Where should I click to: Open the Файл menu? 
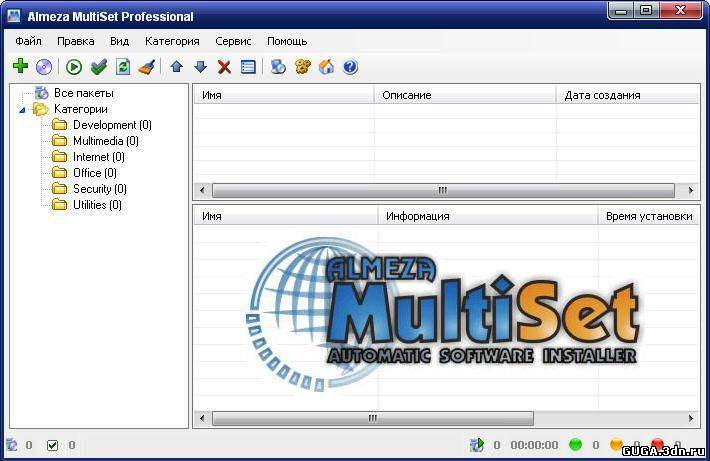(x=29, y=41)
